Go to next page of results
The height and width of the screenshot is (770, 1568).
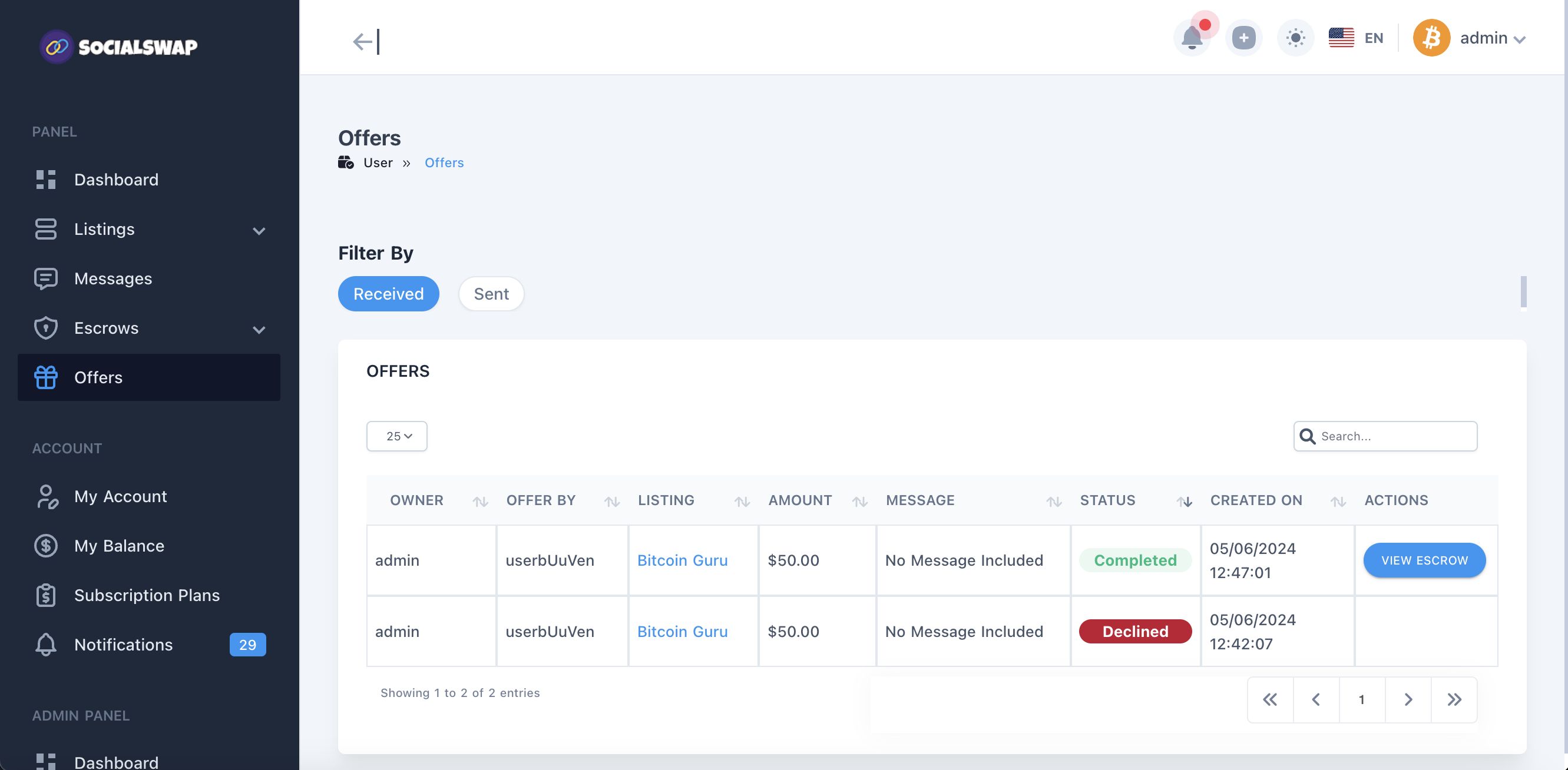[1408, 699]
